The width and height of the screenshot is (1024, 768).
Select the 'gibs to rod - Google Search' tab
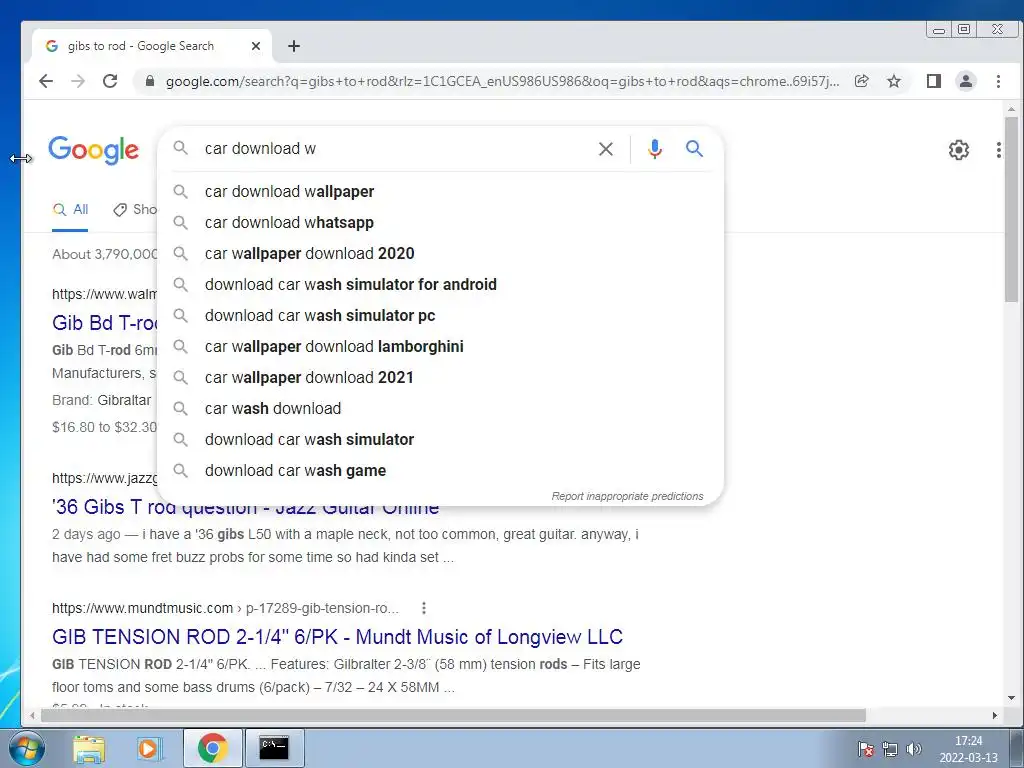[152, 46]
